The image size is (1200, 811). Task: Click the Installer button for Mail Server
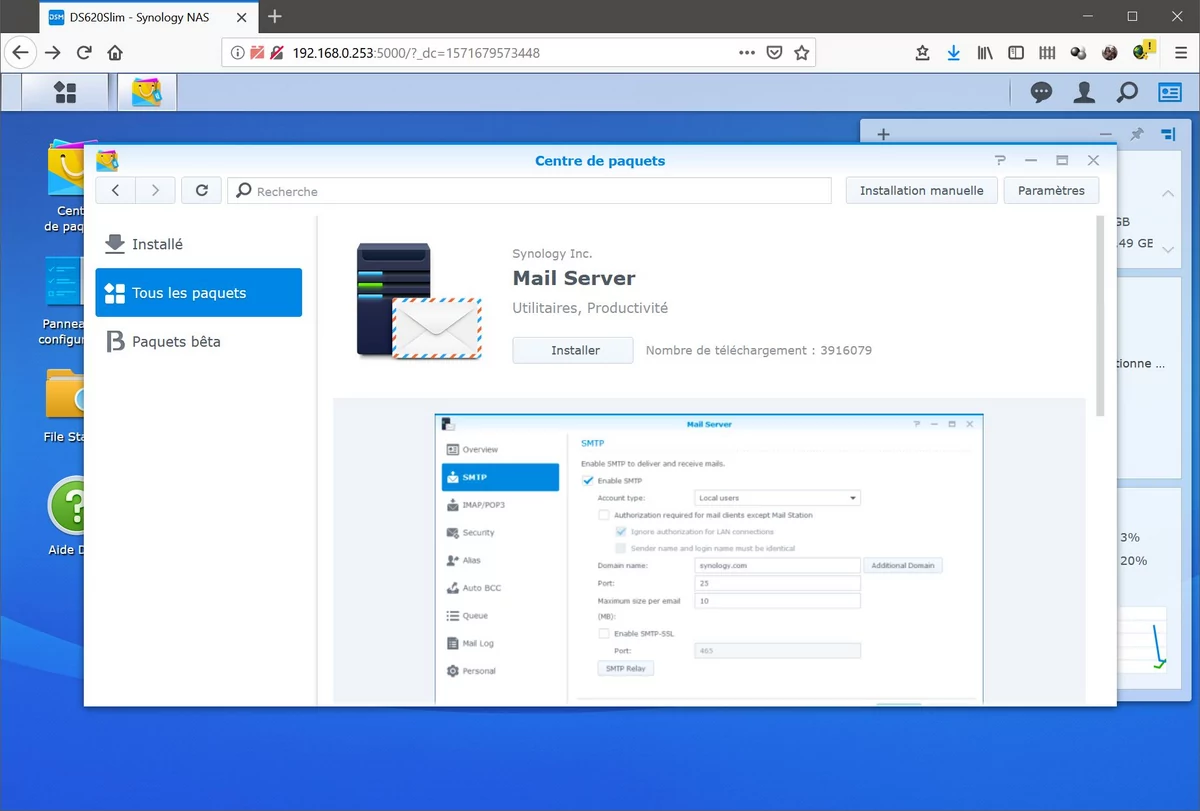coord(573,350)
